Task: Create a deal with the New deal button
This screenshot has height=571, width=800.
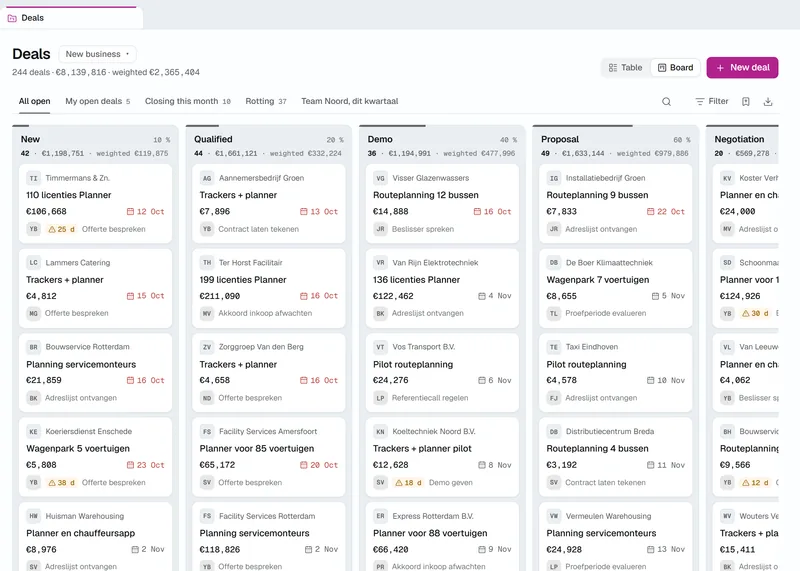Action: point(742,67)
